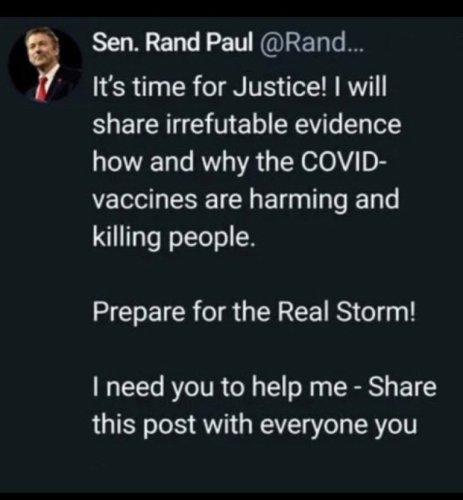Select the line "vaccines are harming and"
This screenshot has height=500, width=463.
(x=246, y=201)
